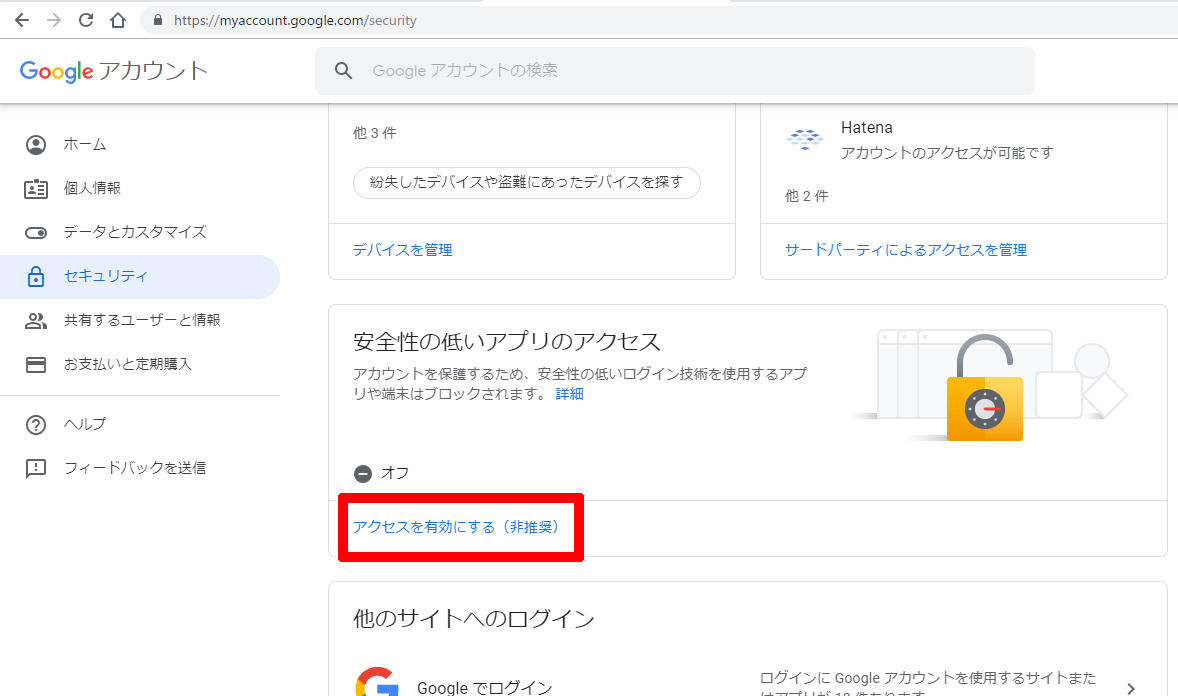Viewport: 1178px width, 696px height.
Task: Click the magnifier search icon
Action: click(343, 71)
